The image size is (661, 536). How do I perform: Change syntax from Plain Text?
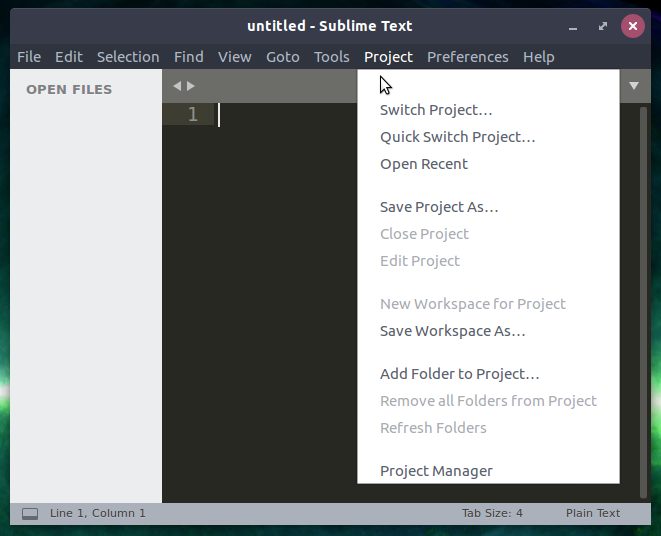click(x=593, y=513)
